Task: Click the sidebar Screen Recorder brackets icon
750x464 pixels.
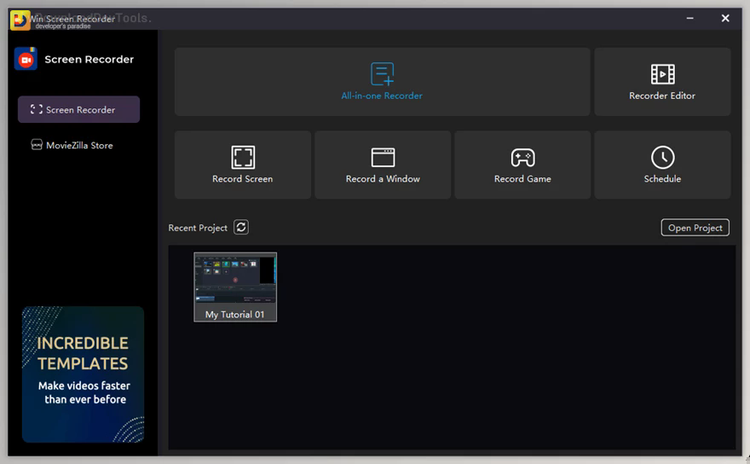Action: point(36,109)
